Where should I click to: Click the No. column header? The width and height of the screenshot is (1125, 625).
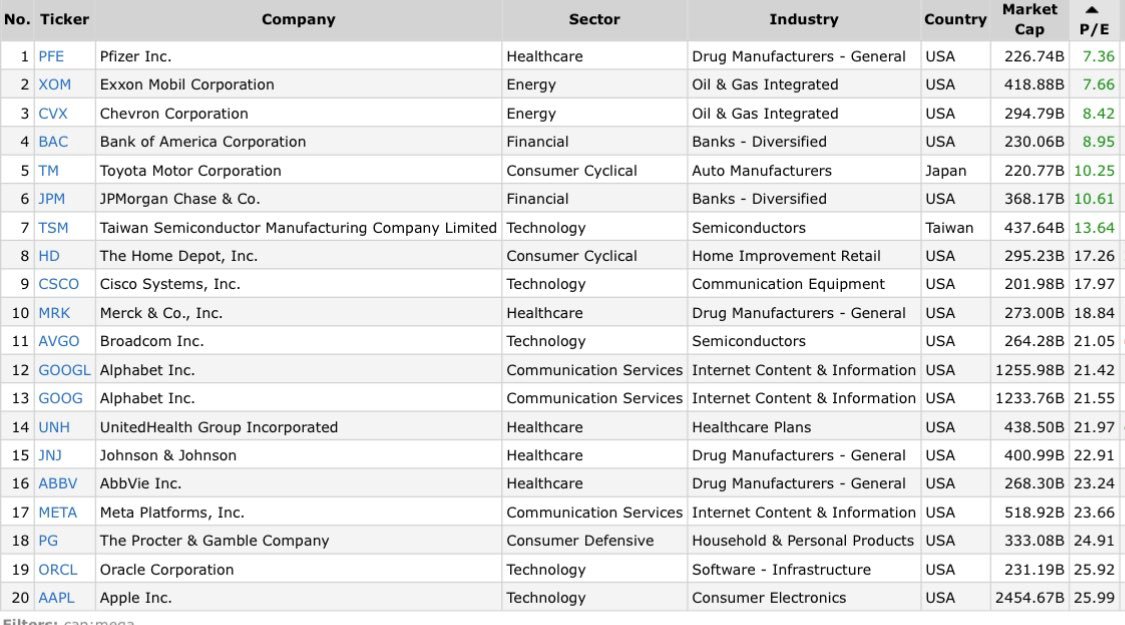click(17, 20)
